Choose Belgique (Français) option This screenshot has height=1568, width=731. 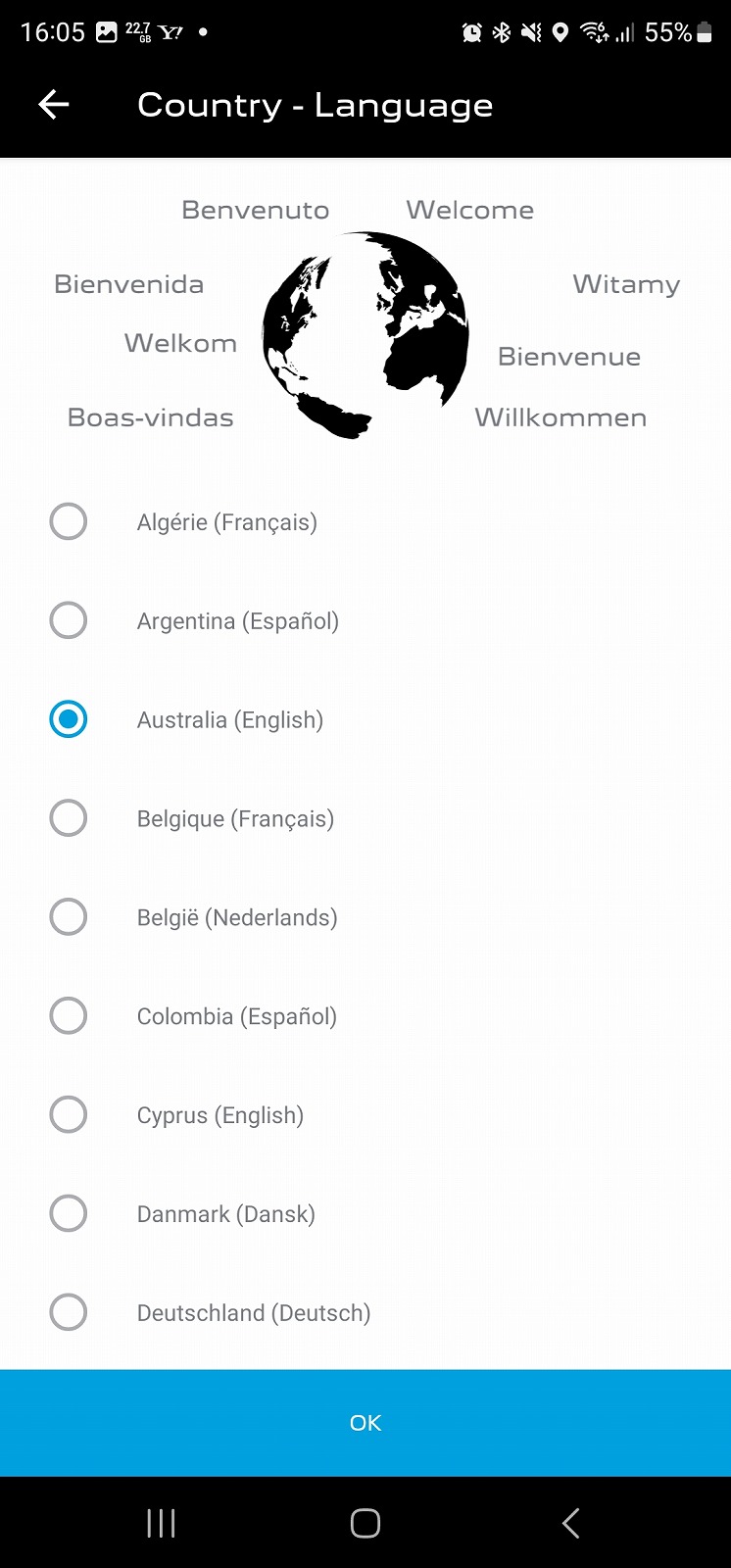click(x=69, y=818)
